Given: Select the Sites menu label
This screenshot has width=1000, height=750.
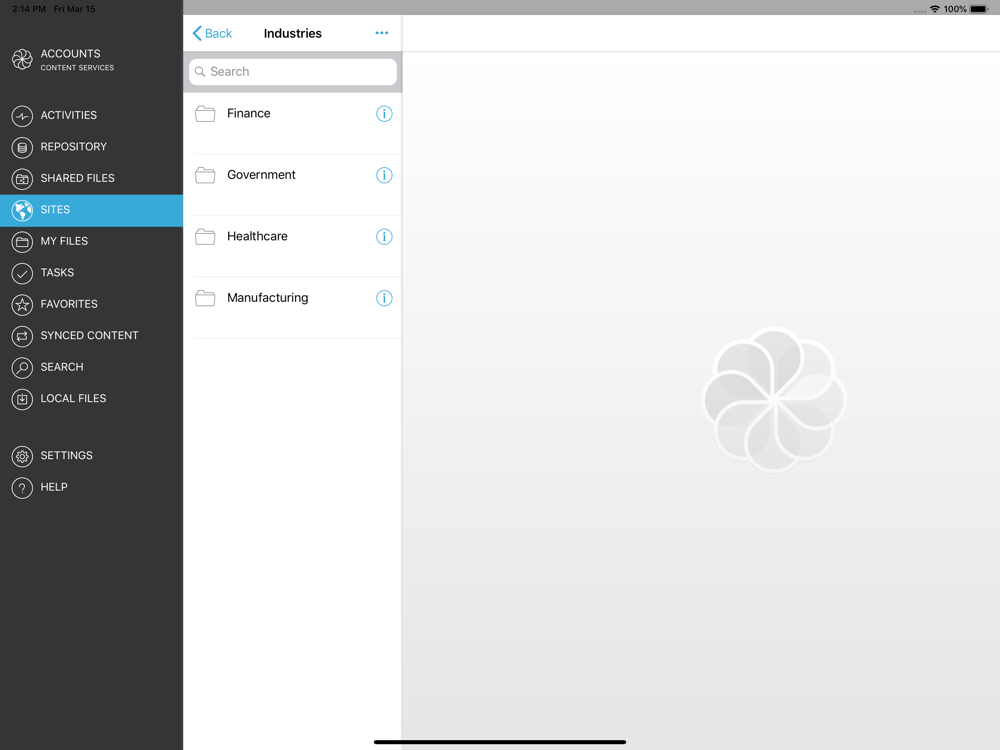Looking at the screenshot, I should 55,210.
